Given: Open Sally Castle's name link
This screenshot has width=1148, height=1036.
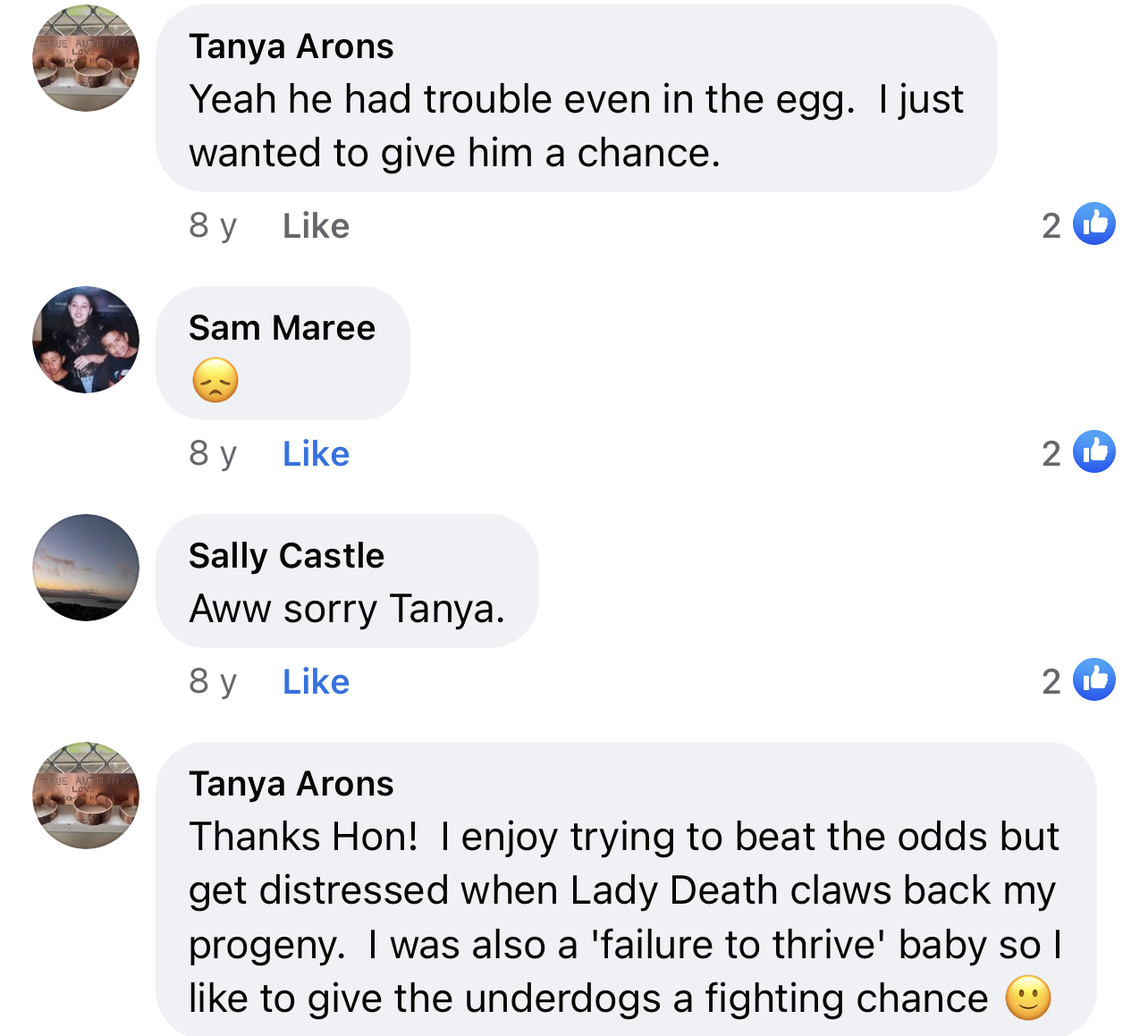Looking at the screenshot, I should click(x=286, y=556).
